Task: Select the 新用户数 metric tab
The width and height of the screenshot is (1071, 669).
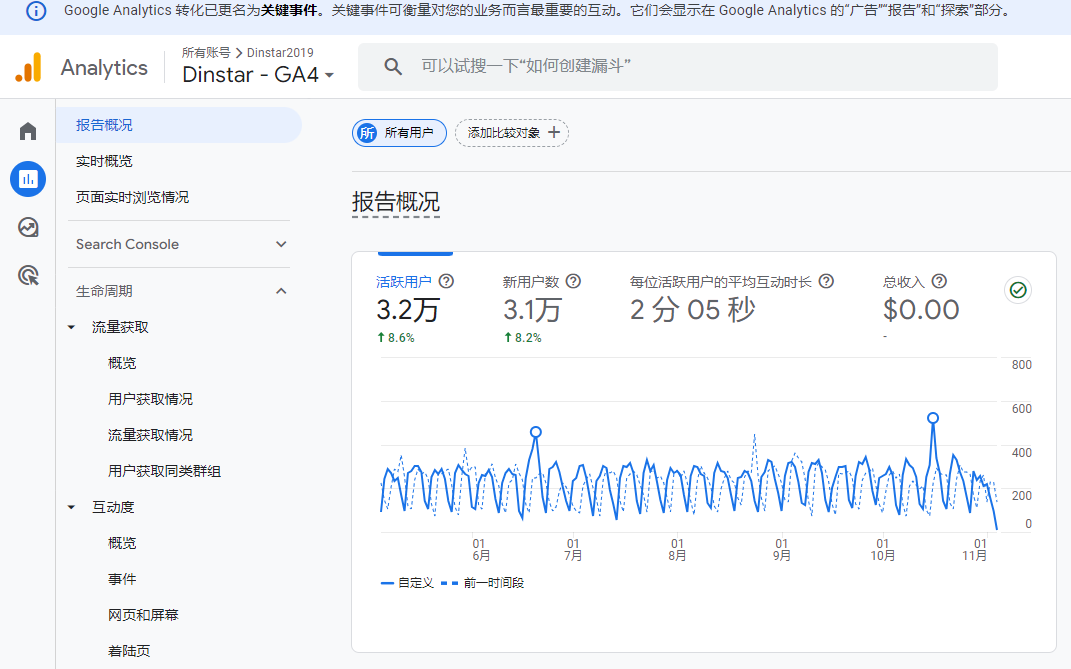Action: coord(531,282)
